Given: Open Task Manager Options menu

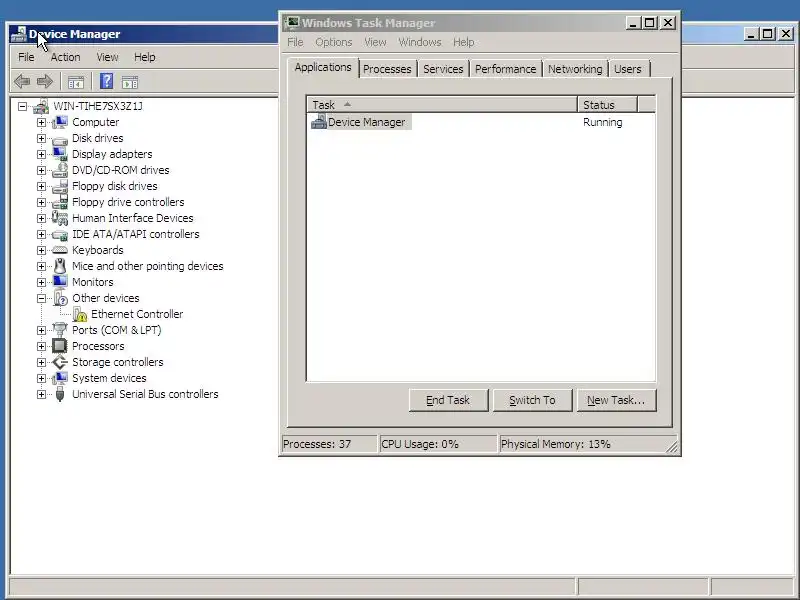Looking at the screenshot, I should [334, 42].
